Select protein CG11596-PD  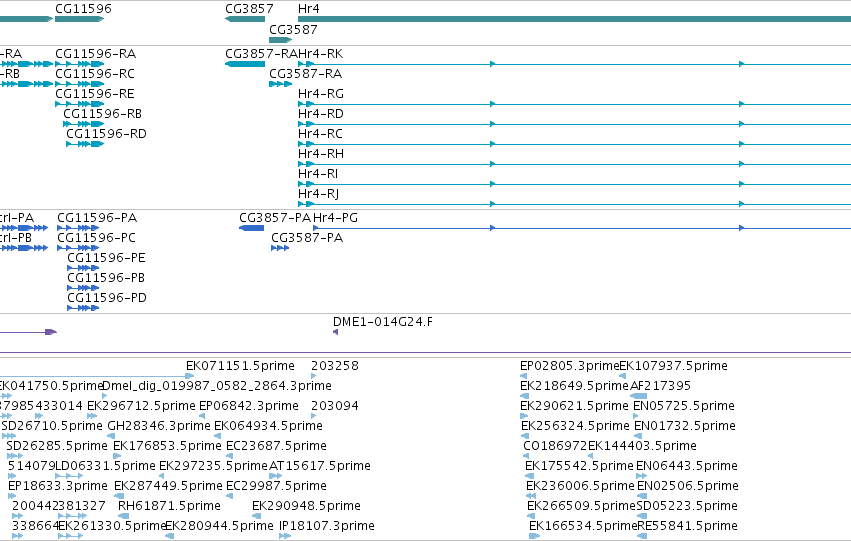coord(107,298)
